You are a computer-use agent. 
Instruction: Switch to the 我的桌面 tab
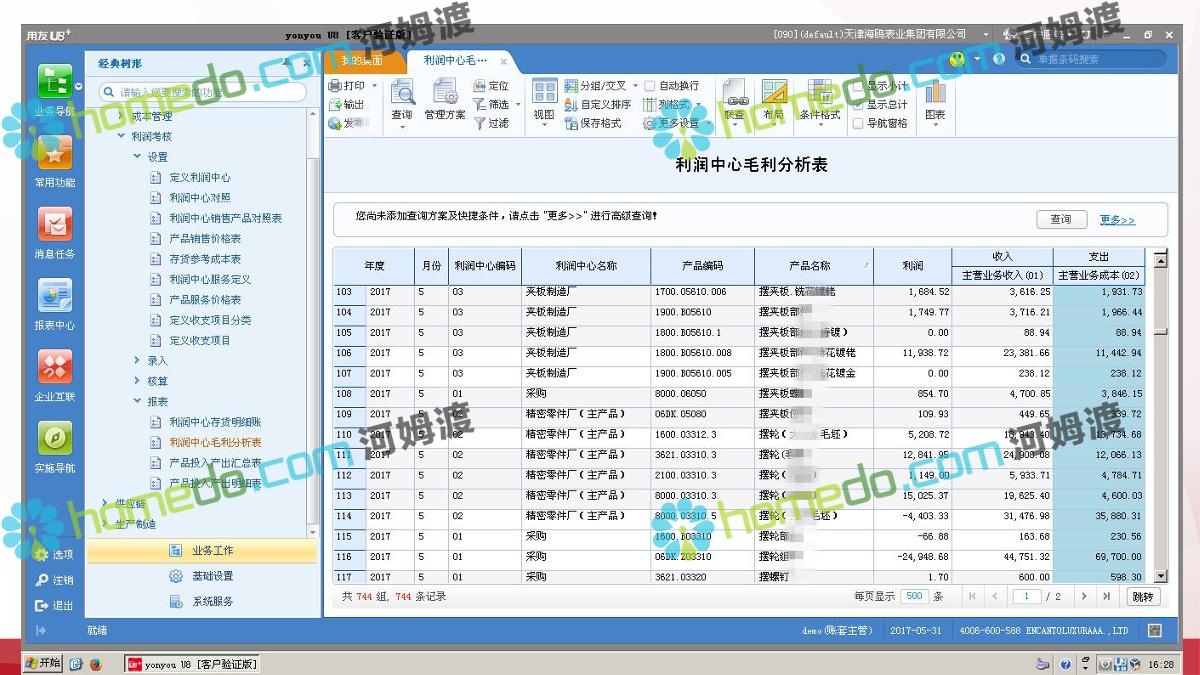362,60
